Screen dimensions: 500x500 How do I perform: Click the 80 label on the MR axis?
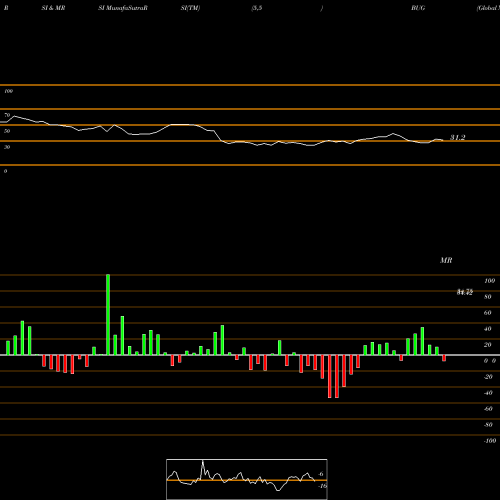pyautogui.click(x=488, y=297)
